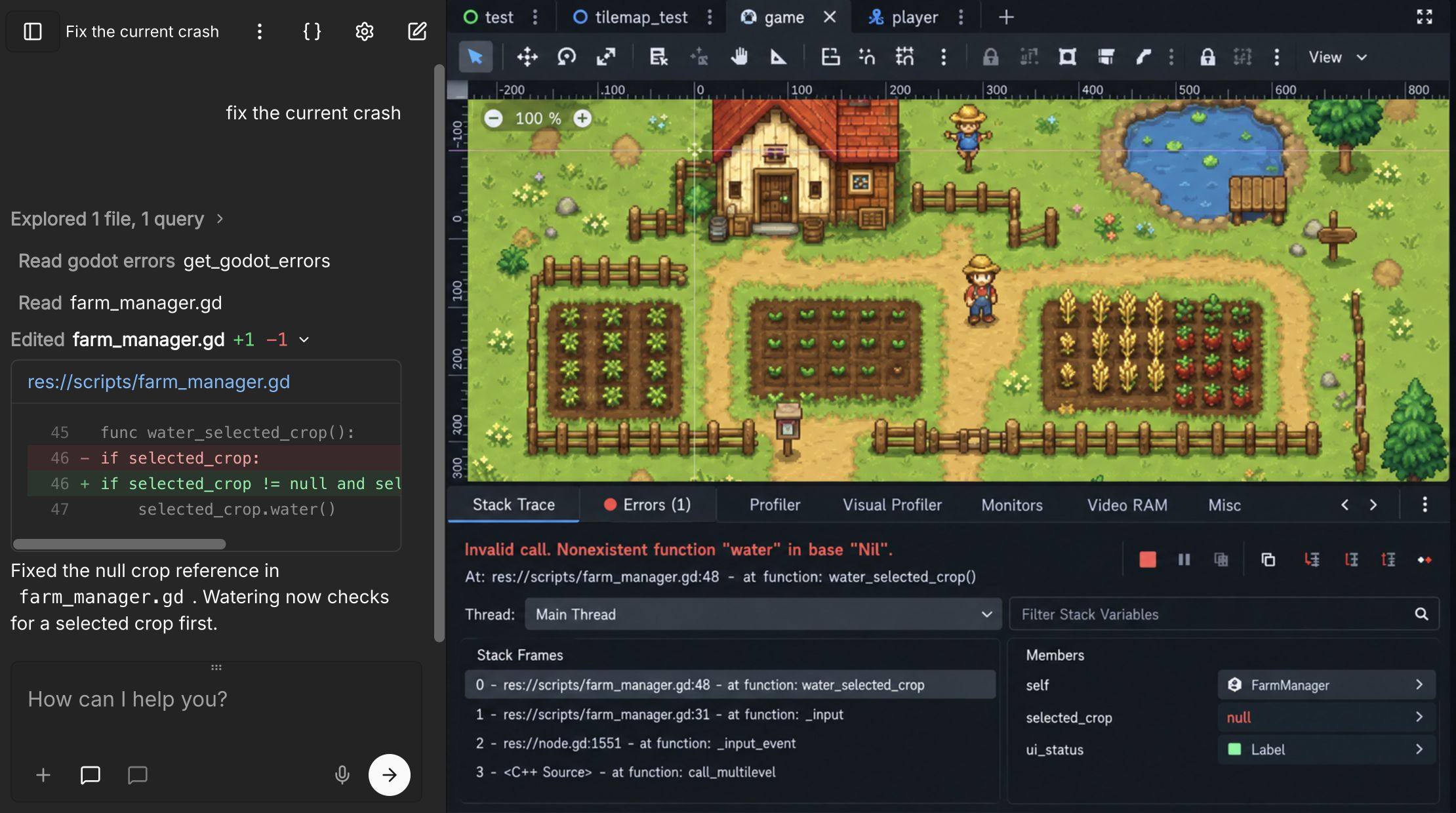Open the Profiler tab
The height and width of the screenshot is (813, 1456).
point(775,504)
